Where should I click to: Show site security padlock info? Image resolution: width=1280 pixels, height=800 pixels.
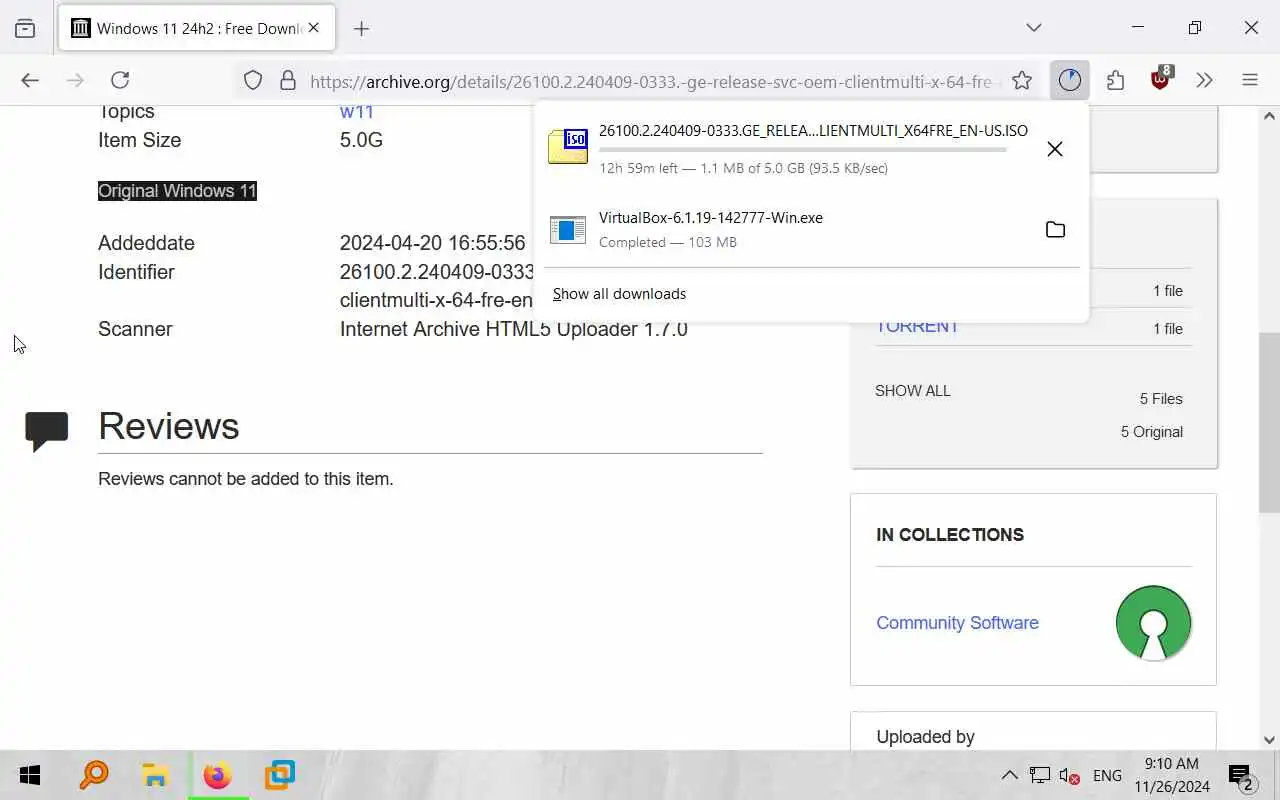point(288,81)
